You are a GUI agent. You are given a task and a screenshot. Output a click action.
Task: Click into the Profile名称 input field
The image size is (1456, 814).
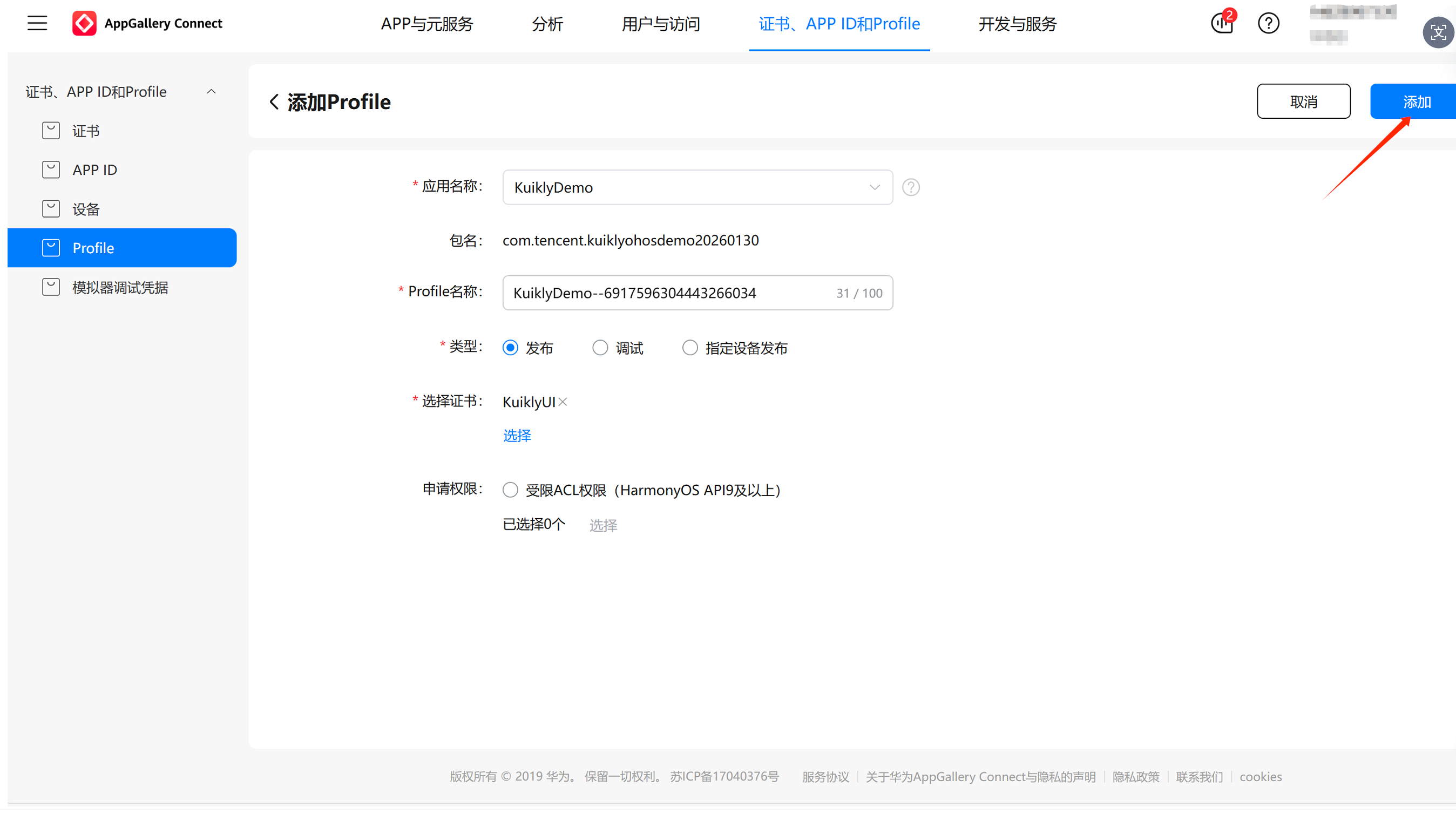point(667,293)
